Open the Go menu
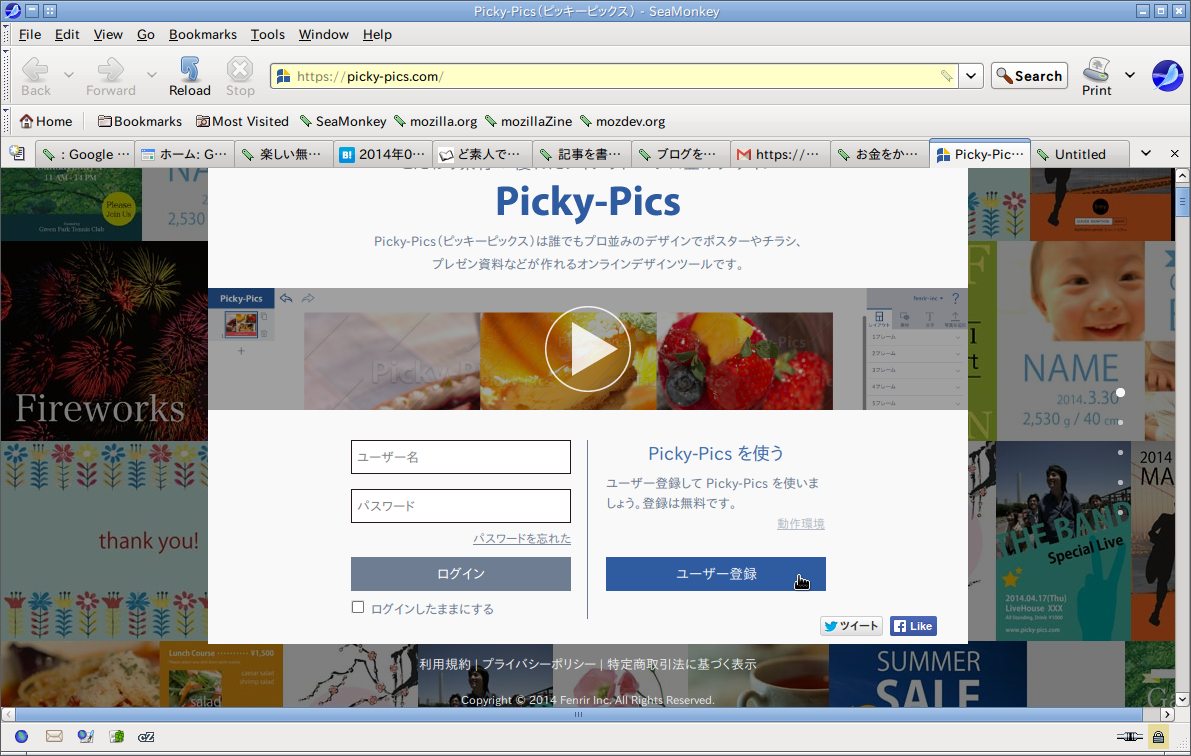1191x756 pixels. (x=146, y=35)
